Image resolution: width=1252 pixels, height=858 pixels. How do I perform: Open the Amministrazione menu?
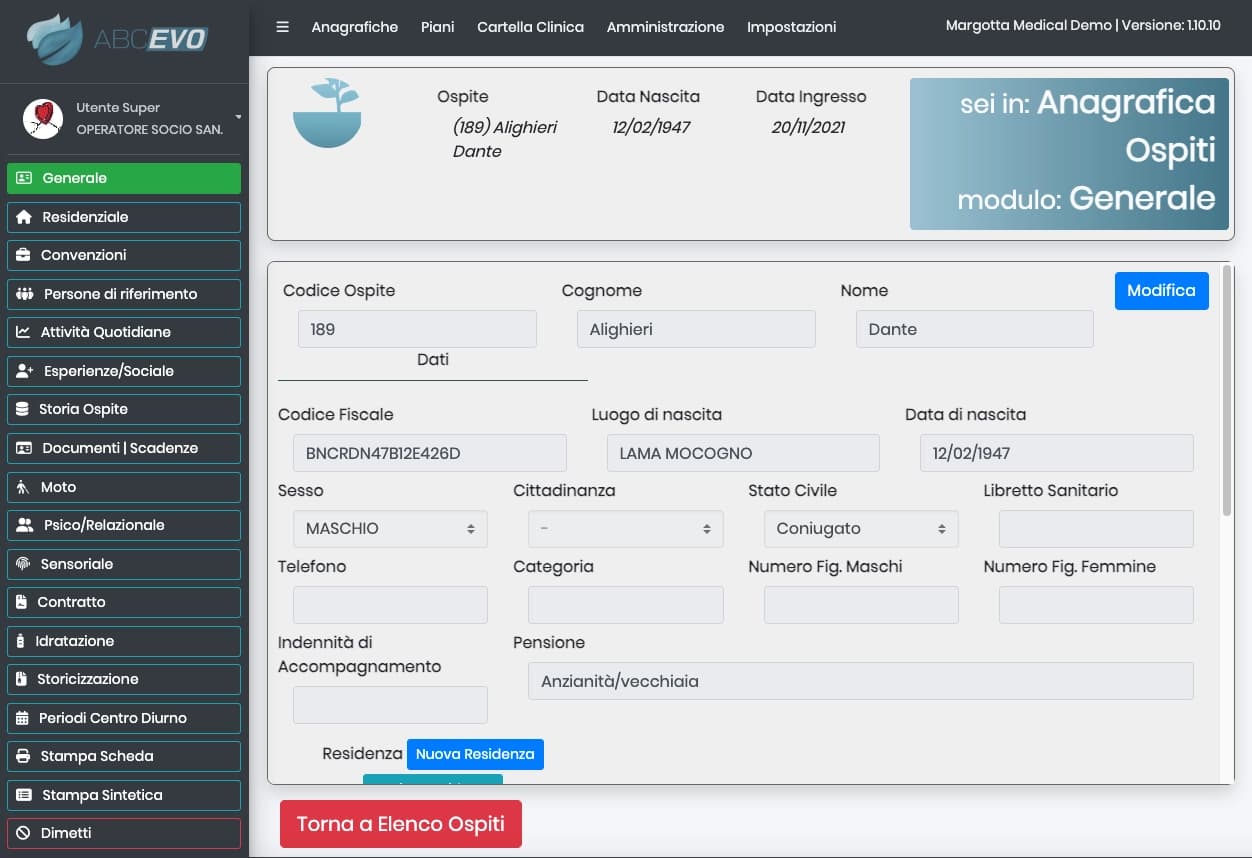pos(665,27)
